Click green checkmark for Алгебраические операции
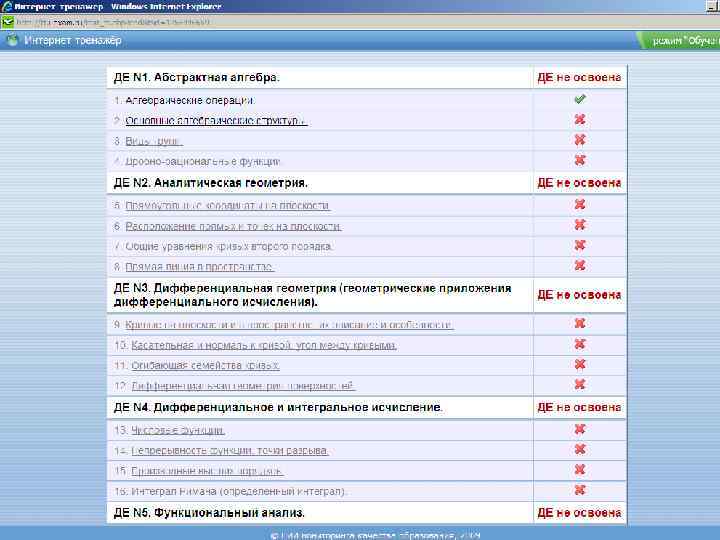The width and height of the screenshot is (720, 540). [580, 99]
